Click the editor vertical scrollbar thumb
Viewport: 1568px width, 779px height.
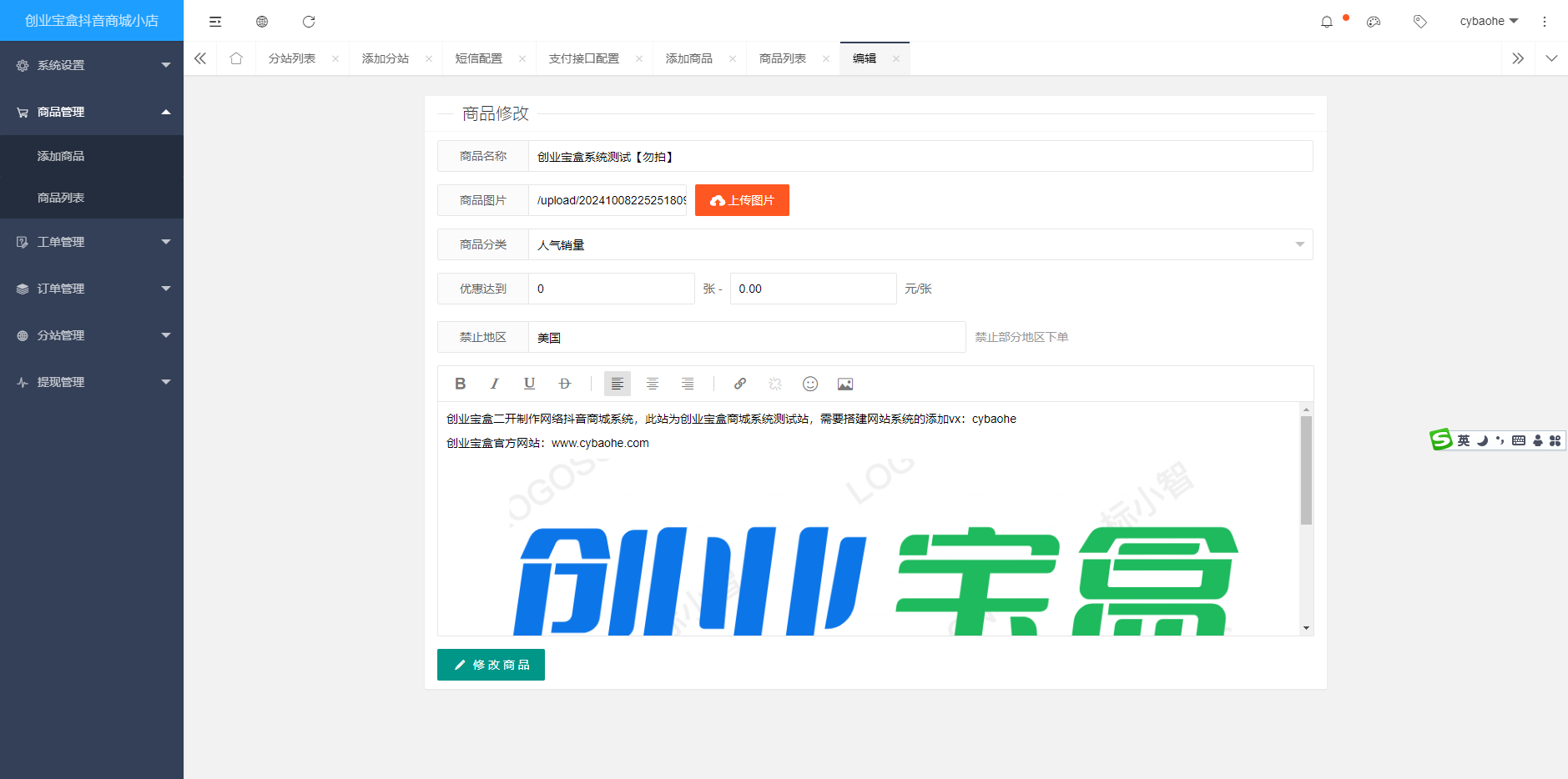[1307, 470]
